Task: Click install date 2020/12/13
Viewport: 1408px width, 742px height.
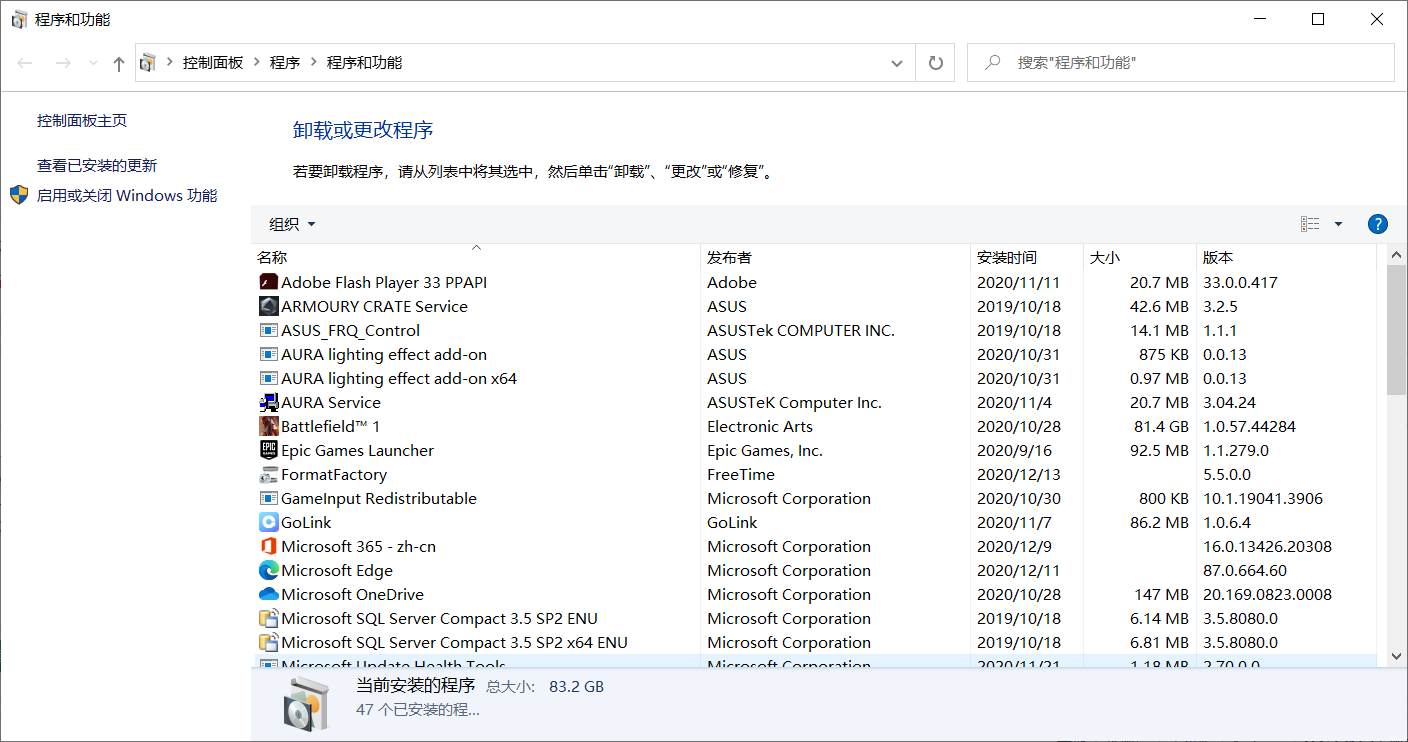Action: (1019, 474)
